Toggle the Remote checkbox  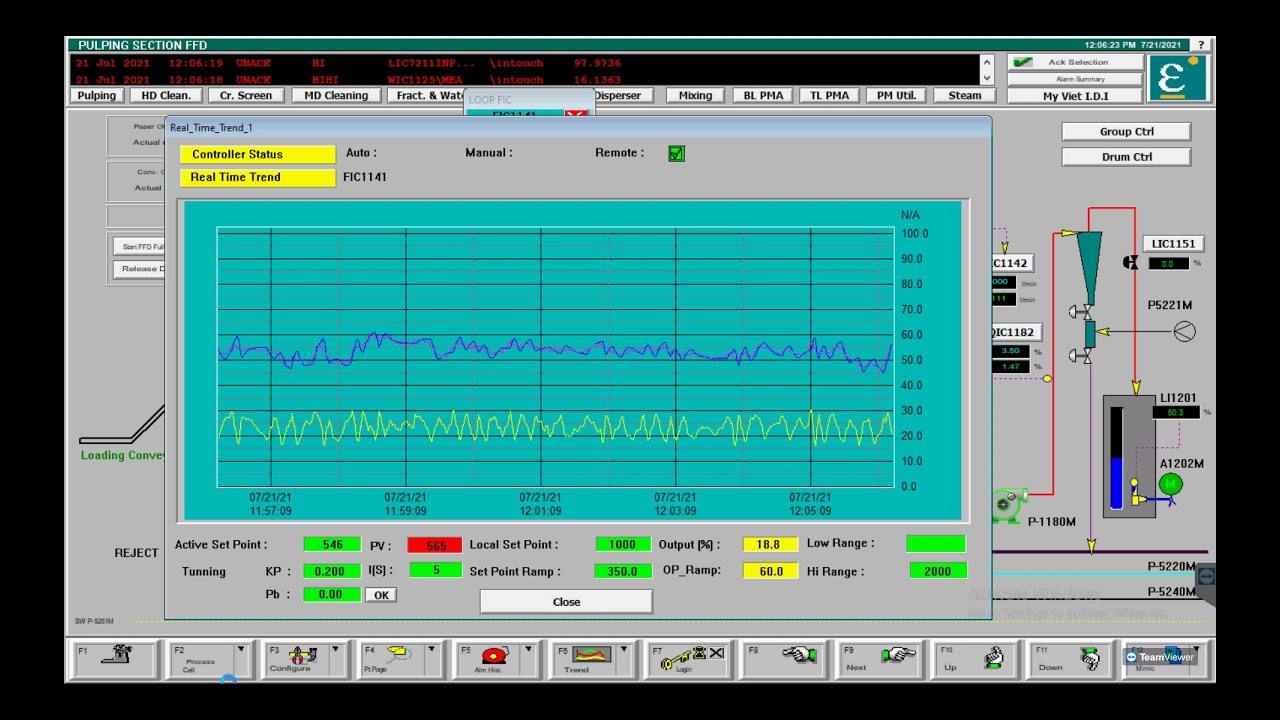(677, 153)
